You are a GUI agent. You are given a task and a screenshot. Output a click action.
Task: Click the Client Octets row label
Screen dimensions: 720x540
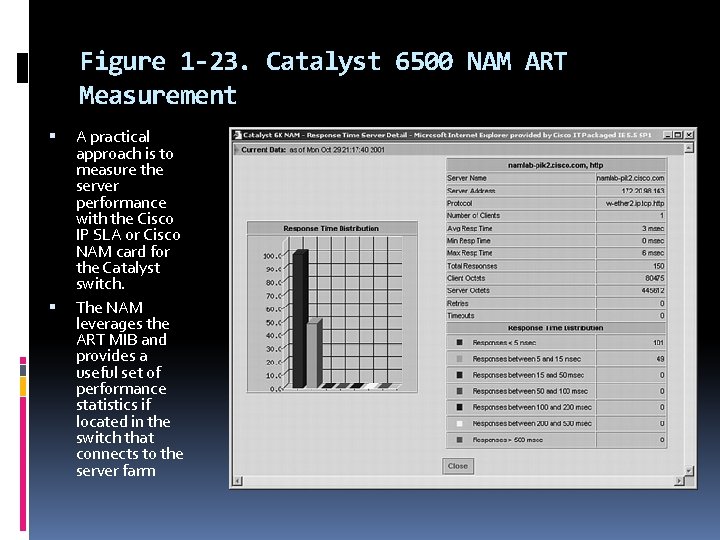coord(466,278)
